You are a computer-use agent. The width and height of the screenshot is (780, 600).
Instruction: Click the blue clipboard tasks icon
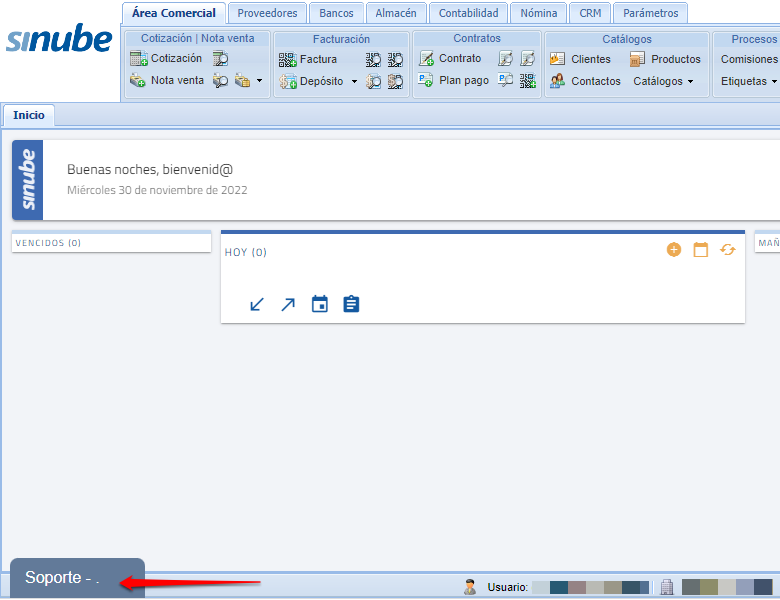(x=351, y=304)
